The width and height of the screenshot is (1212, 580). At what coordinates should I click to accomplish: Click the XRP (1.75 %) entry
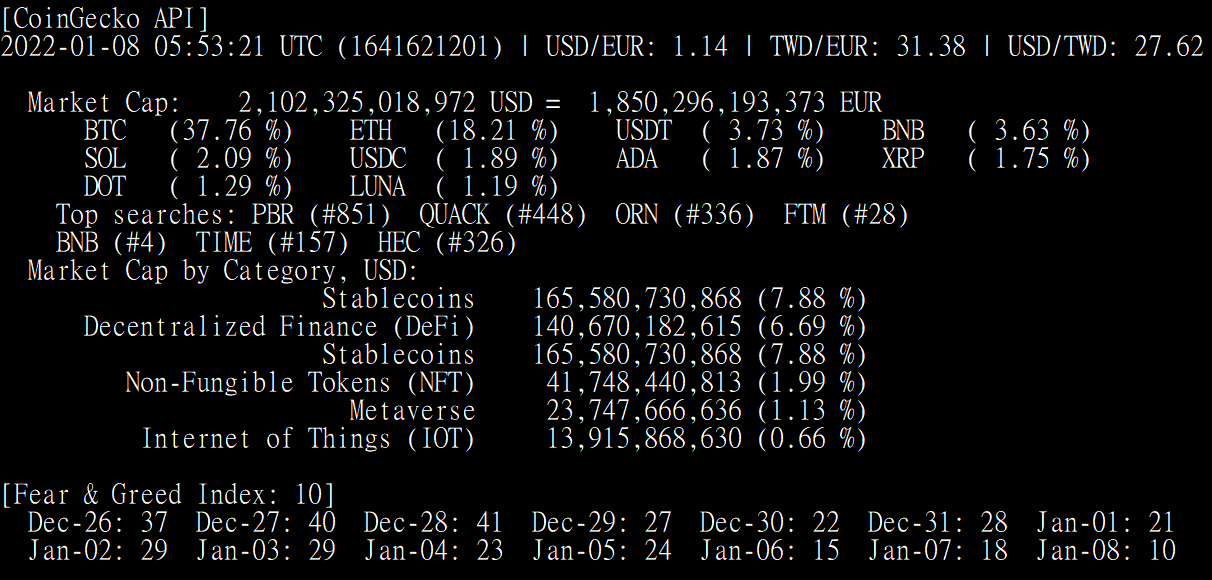pyautogui.click(x=986, y=158)
